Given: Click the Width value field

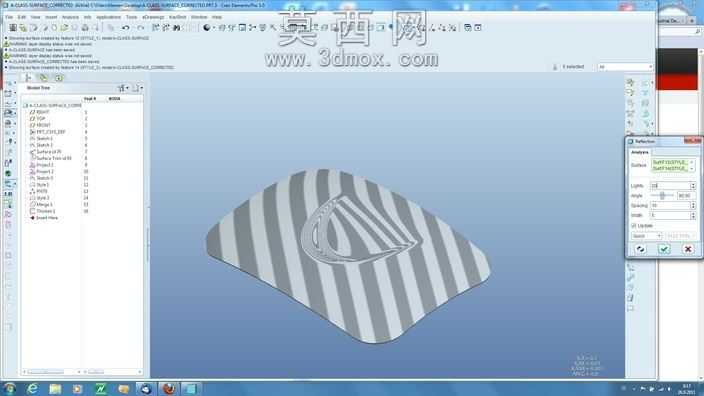Looking at the screenshot, I should (670, 216).
